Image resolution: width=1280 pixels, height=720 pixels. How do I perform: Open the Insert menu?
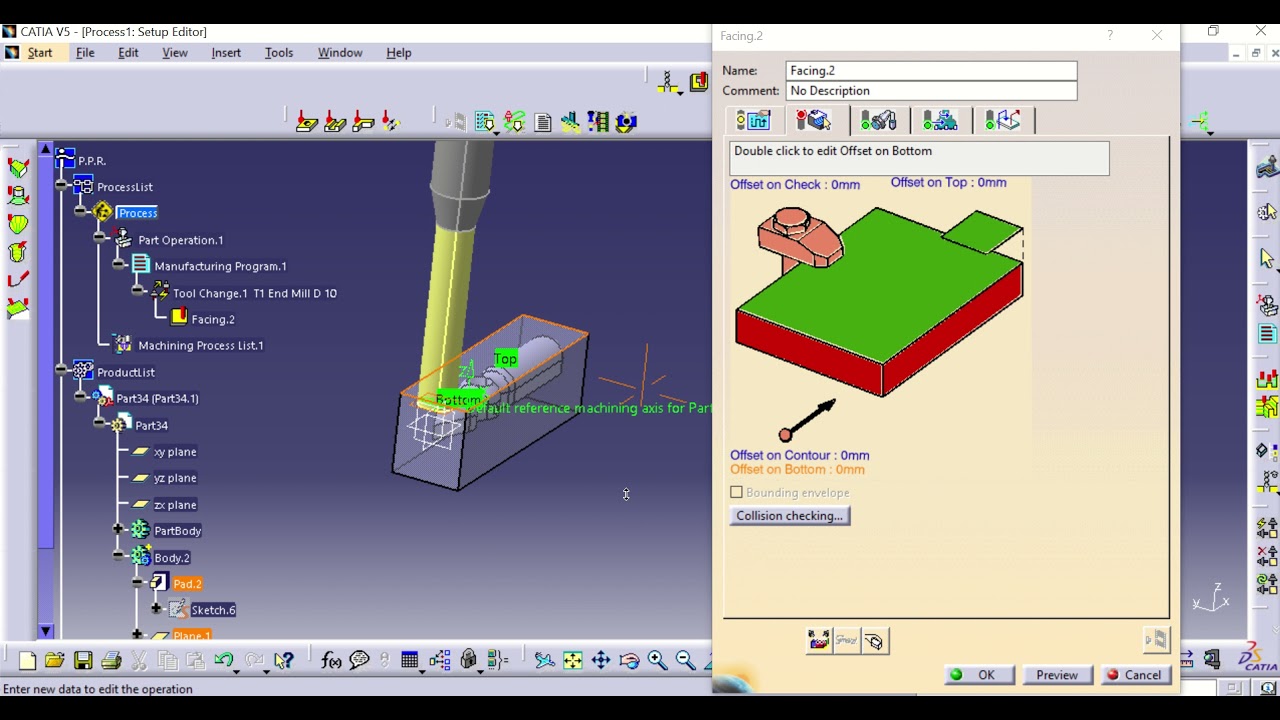pyautogui.click(x=226, y=53)
